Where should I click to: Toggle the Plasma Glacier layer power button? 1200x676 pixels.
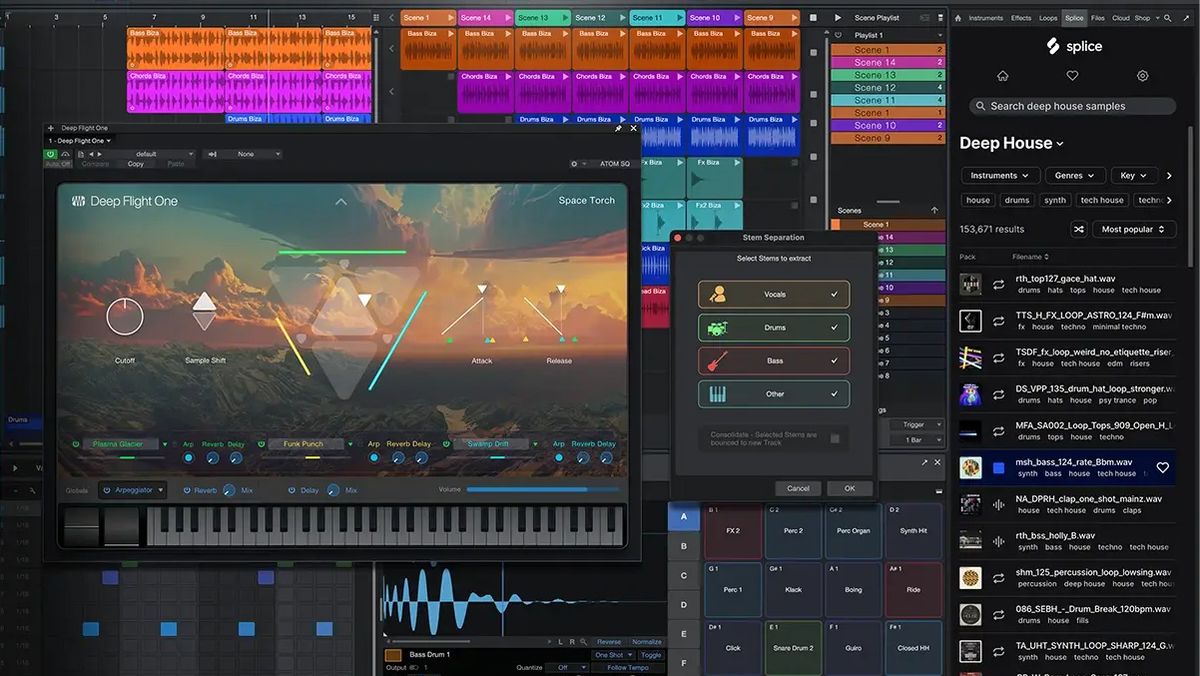(76, 444)
